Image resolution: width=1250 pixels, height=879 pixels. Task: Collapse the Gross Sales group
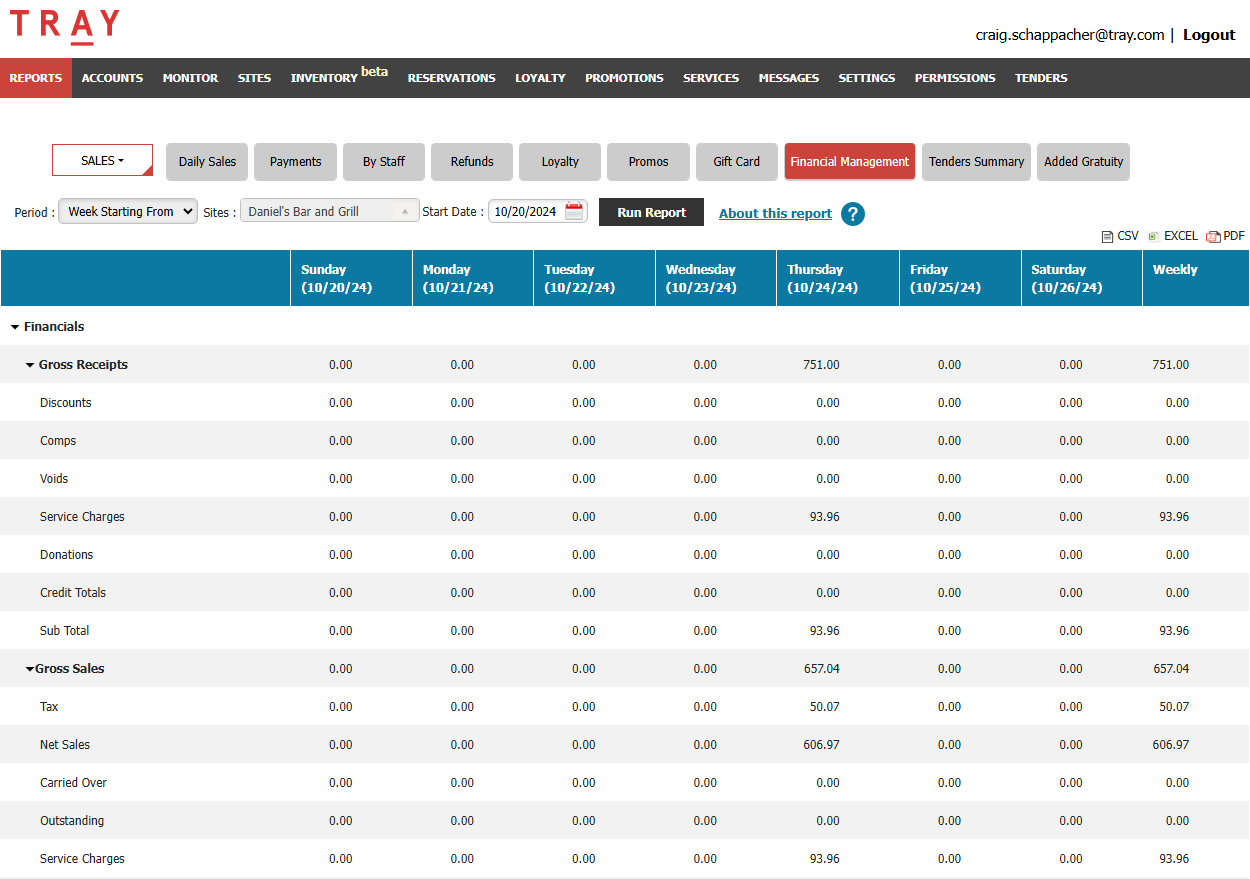point(30,669)
